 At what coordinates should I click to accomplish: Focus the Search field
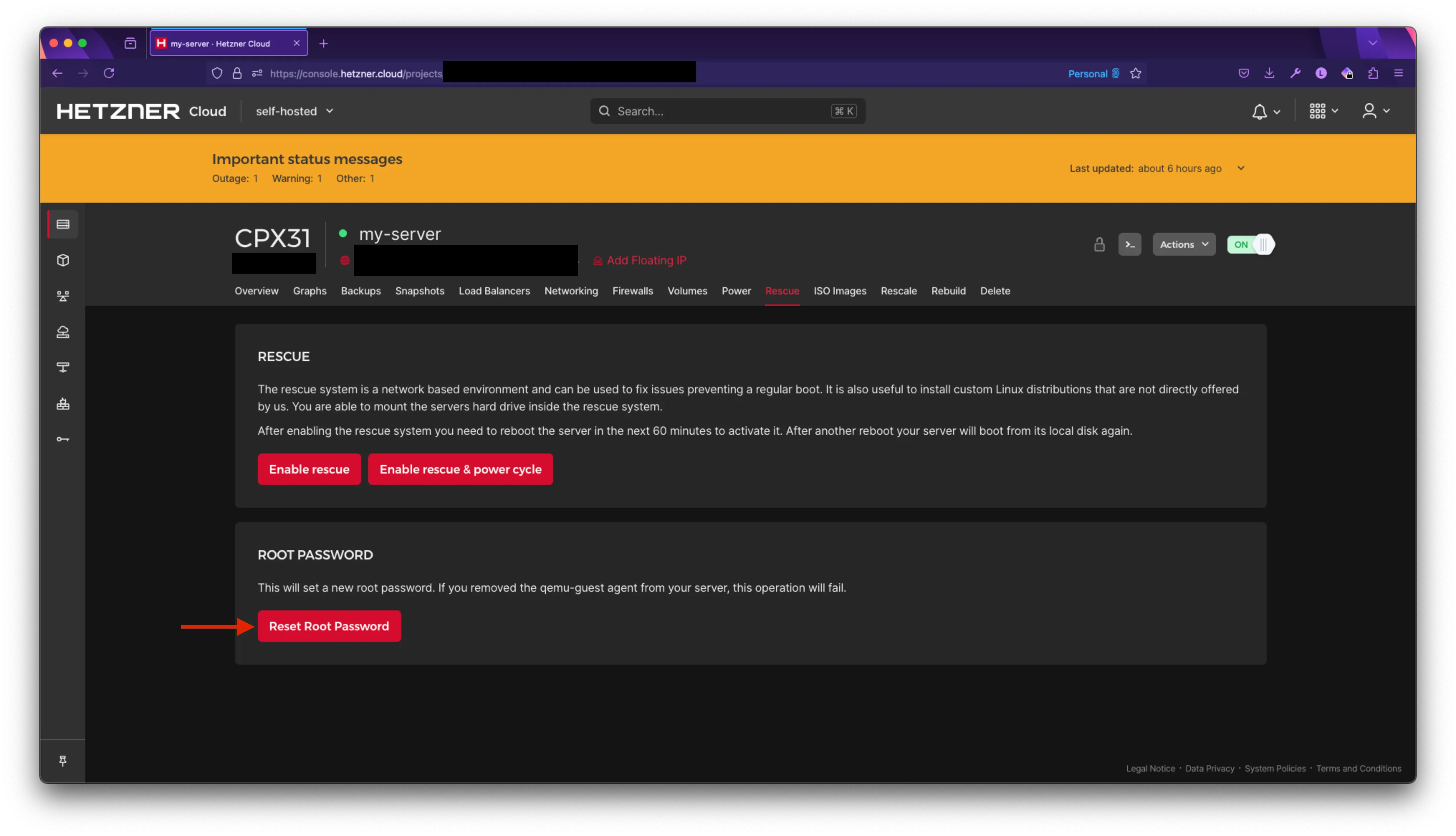[x=727, y=111]
